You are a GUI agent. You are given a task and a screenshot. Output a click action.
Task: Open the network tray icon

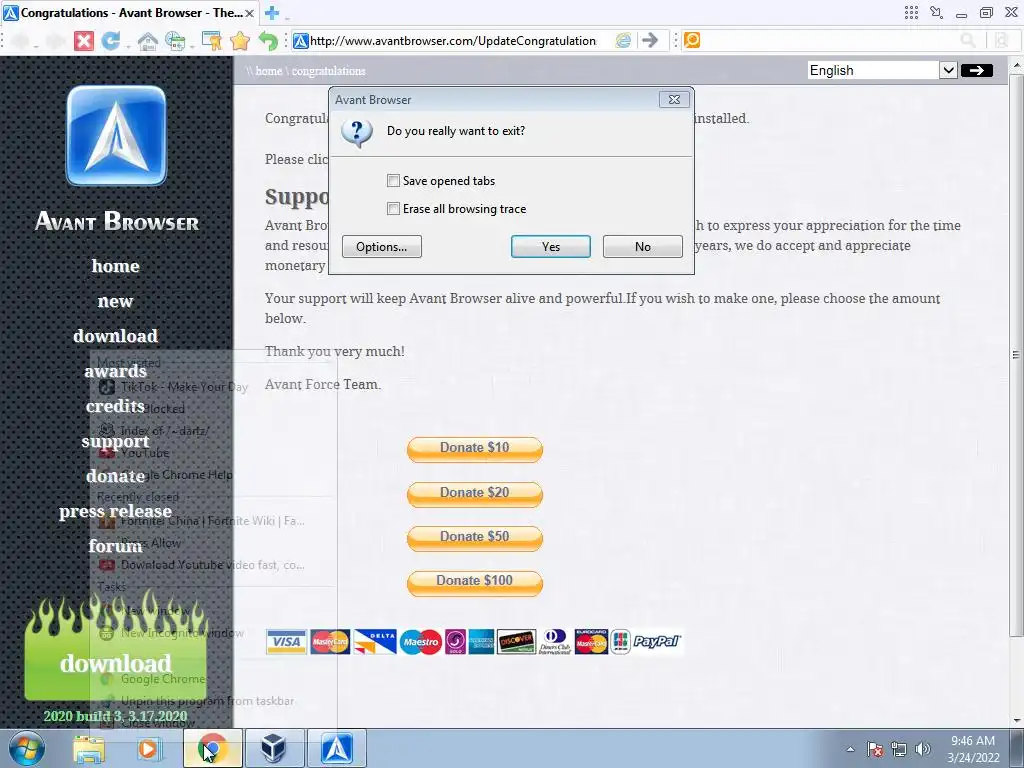[899, 750]
